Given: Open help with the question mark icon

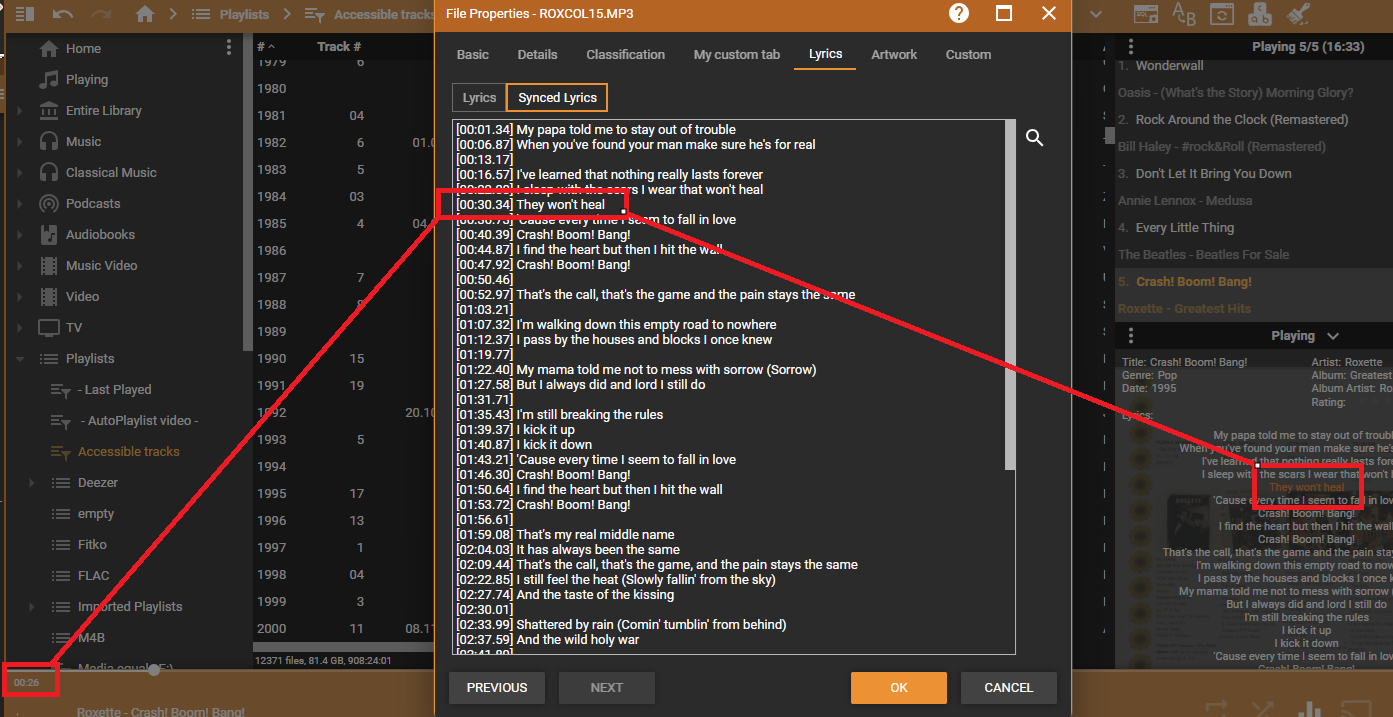Looking at the screenshot, I should [x=959, y=14].
